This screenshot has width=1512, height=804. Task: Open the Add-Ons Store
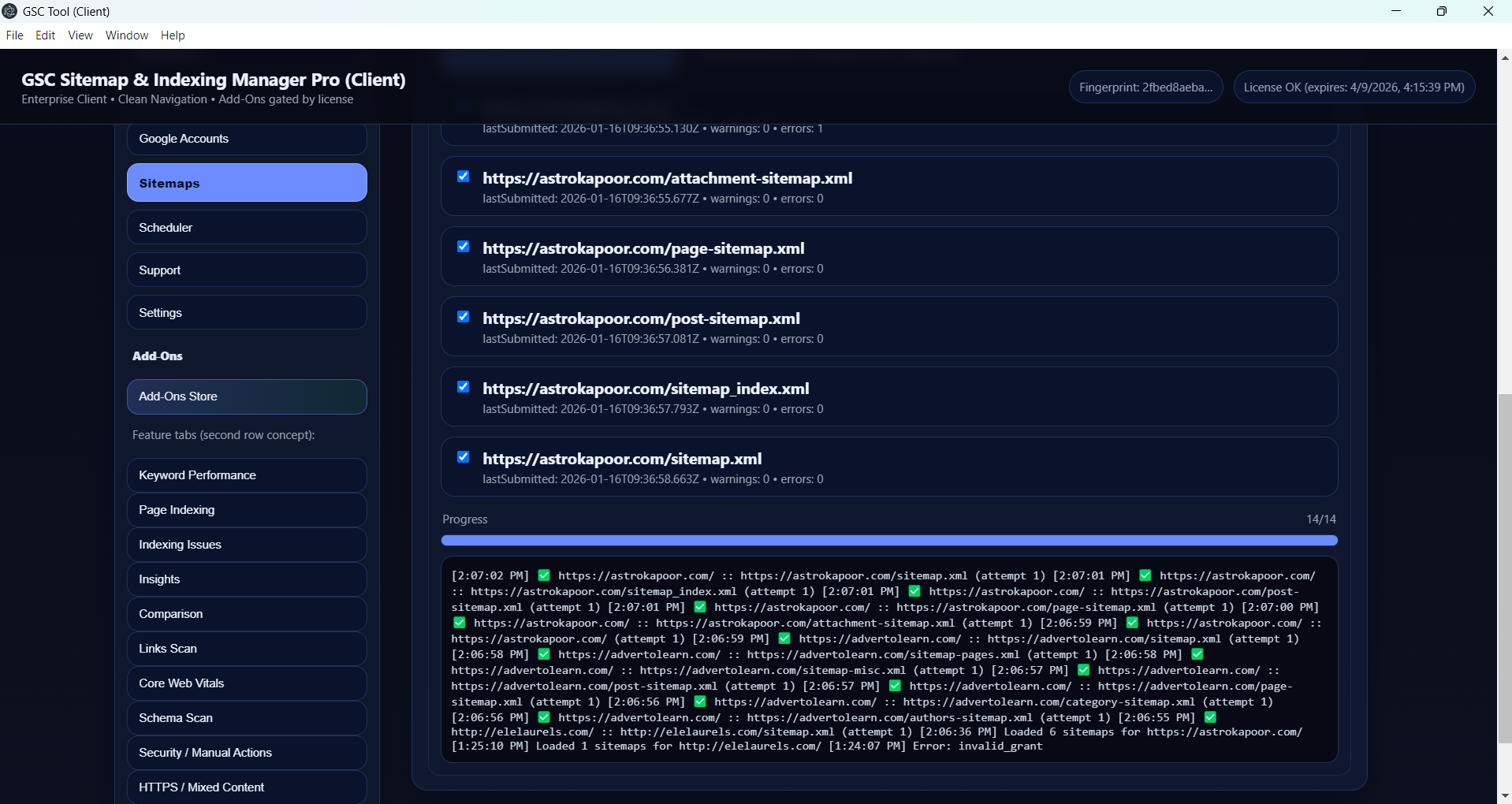click(246, 396)
